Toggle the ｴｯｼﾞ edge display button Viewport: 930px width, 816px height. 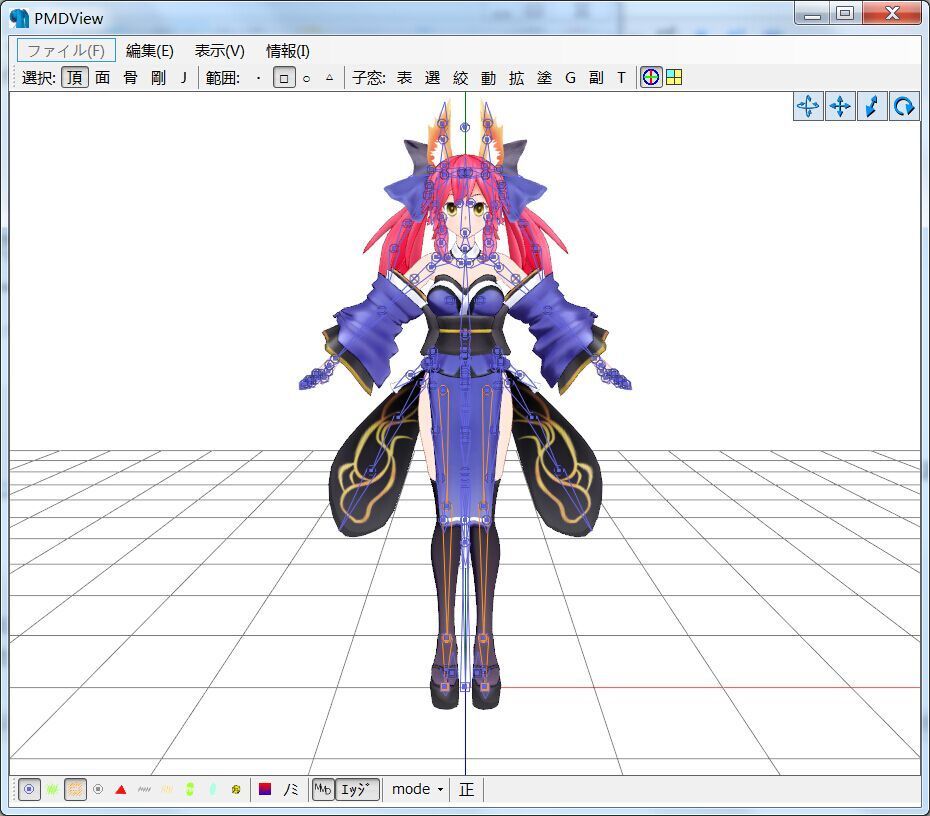[357, 789]
